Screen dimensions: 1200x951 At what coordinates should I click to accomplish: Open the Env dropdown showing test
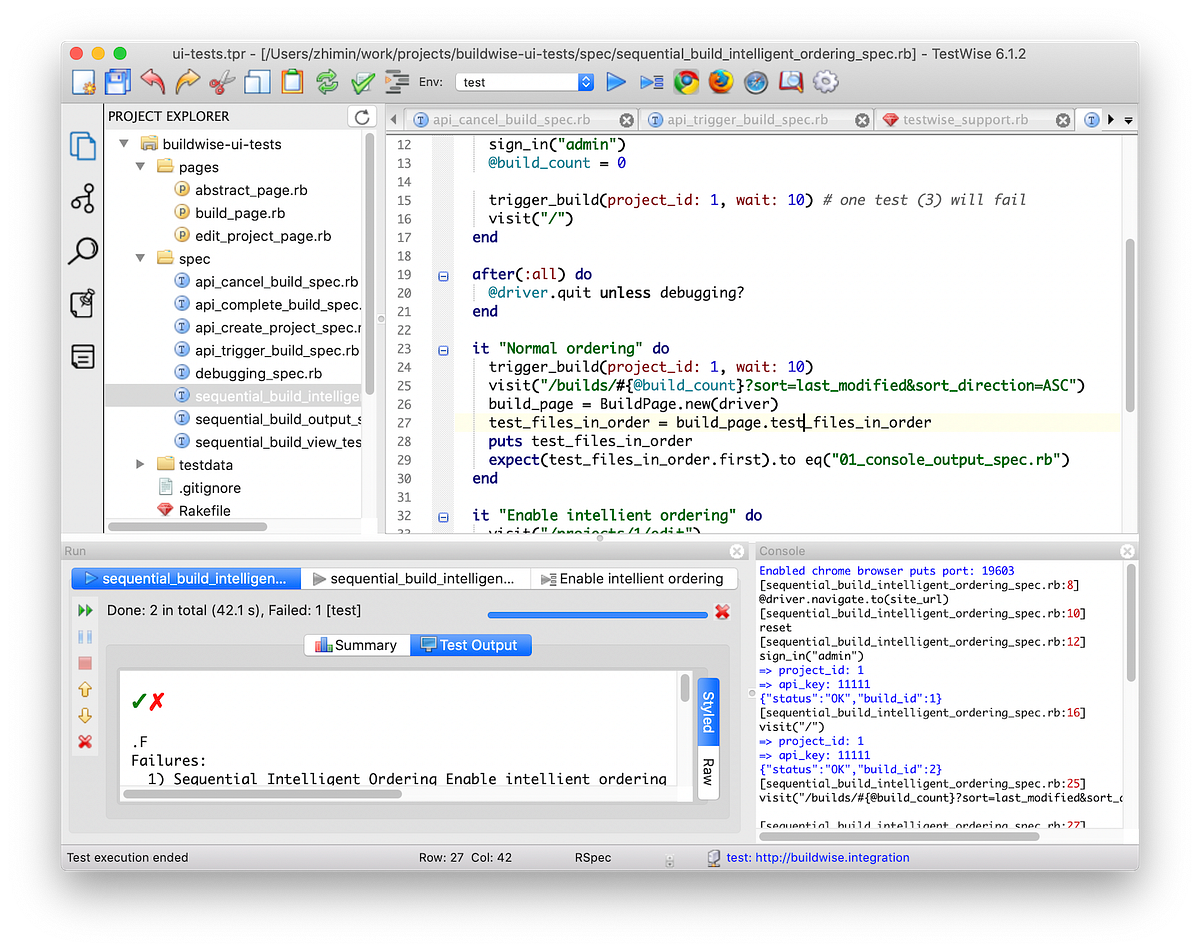(x=584, y=82)
